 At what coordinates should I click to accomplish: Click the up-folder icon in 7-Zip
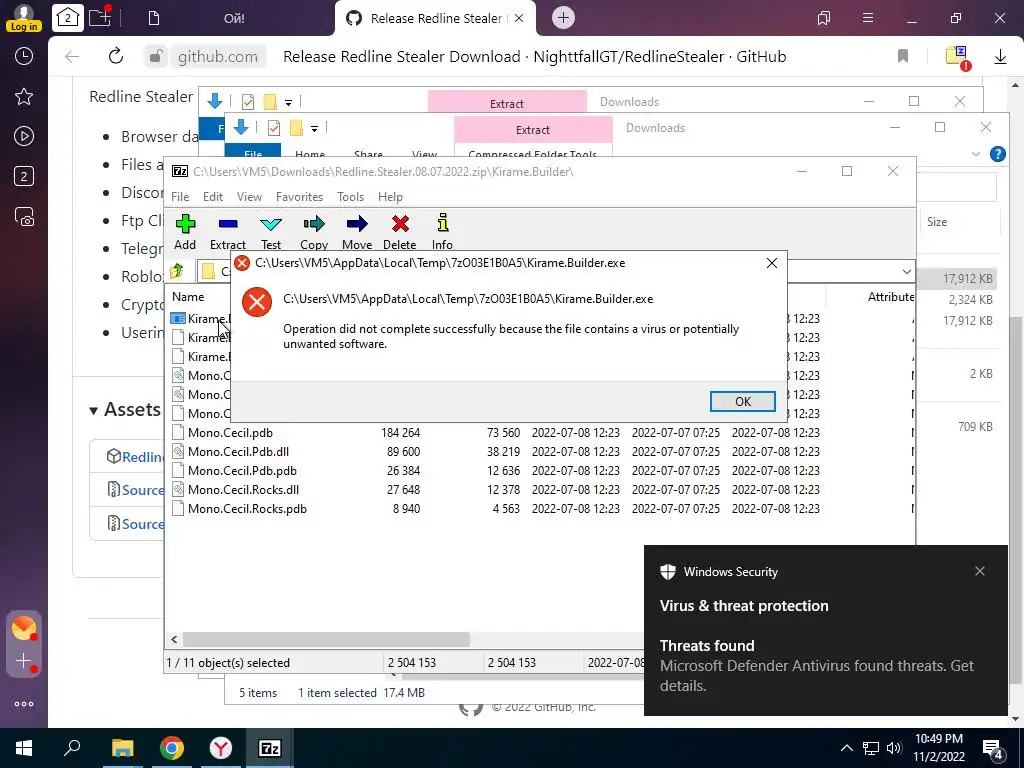click(176, 270)
